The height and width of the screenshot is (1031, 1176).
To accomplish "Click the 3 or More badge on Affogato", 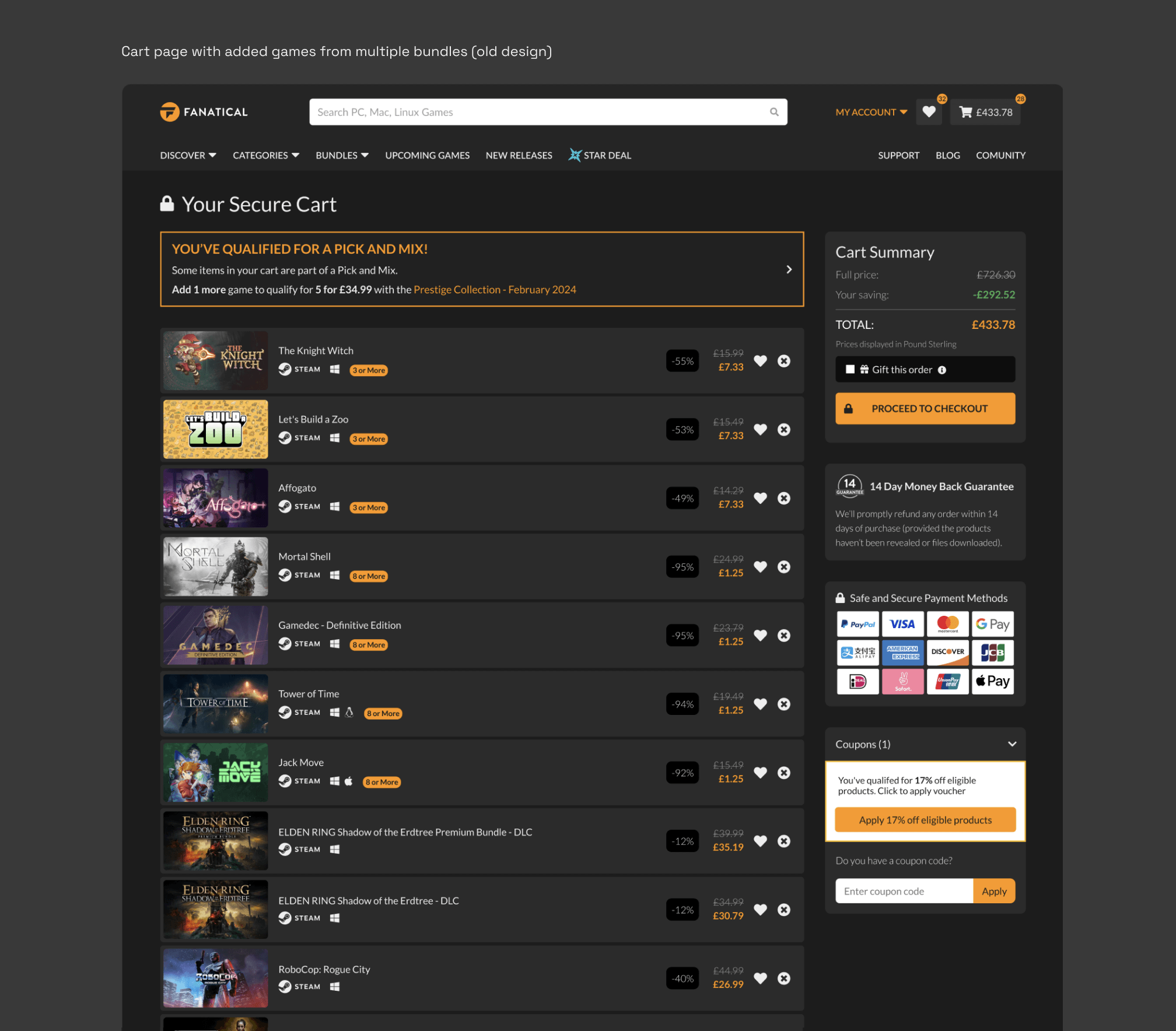I will 369,507.
